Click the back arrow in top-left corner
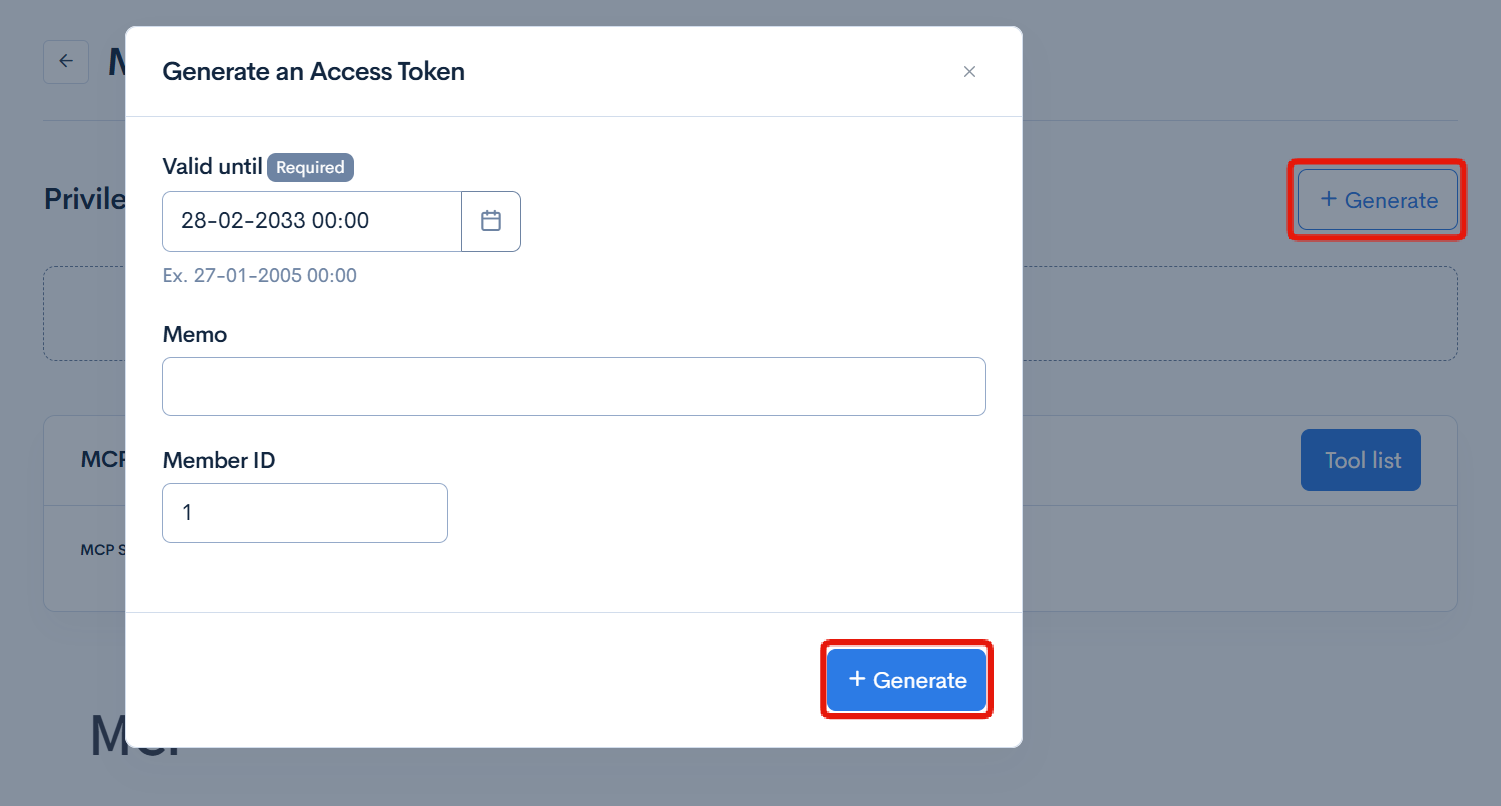The width and height of the screenshot is (1501, 806). (x=65, y=61)
